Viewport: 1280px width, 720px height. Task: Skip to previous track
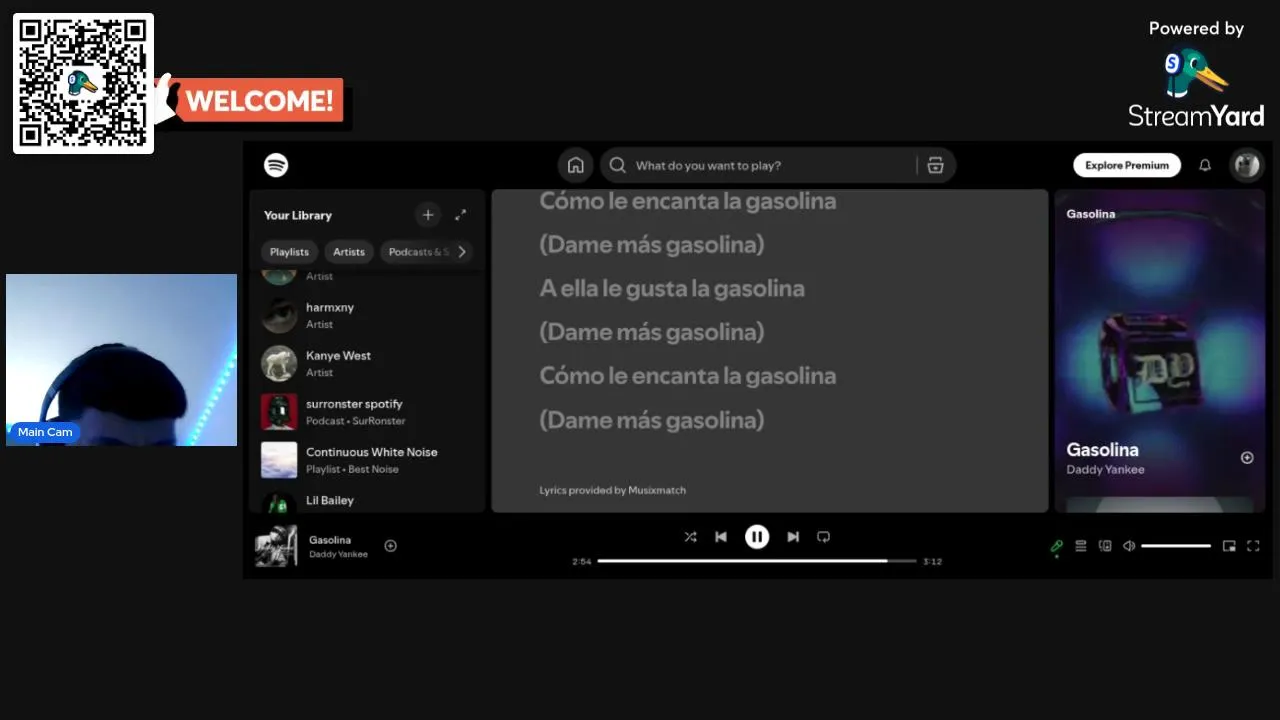coord(721,537)
